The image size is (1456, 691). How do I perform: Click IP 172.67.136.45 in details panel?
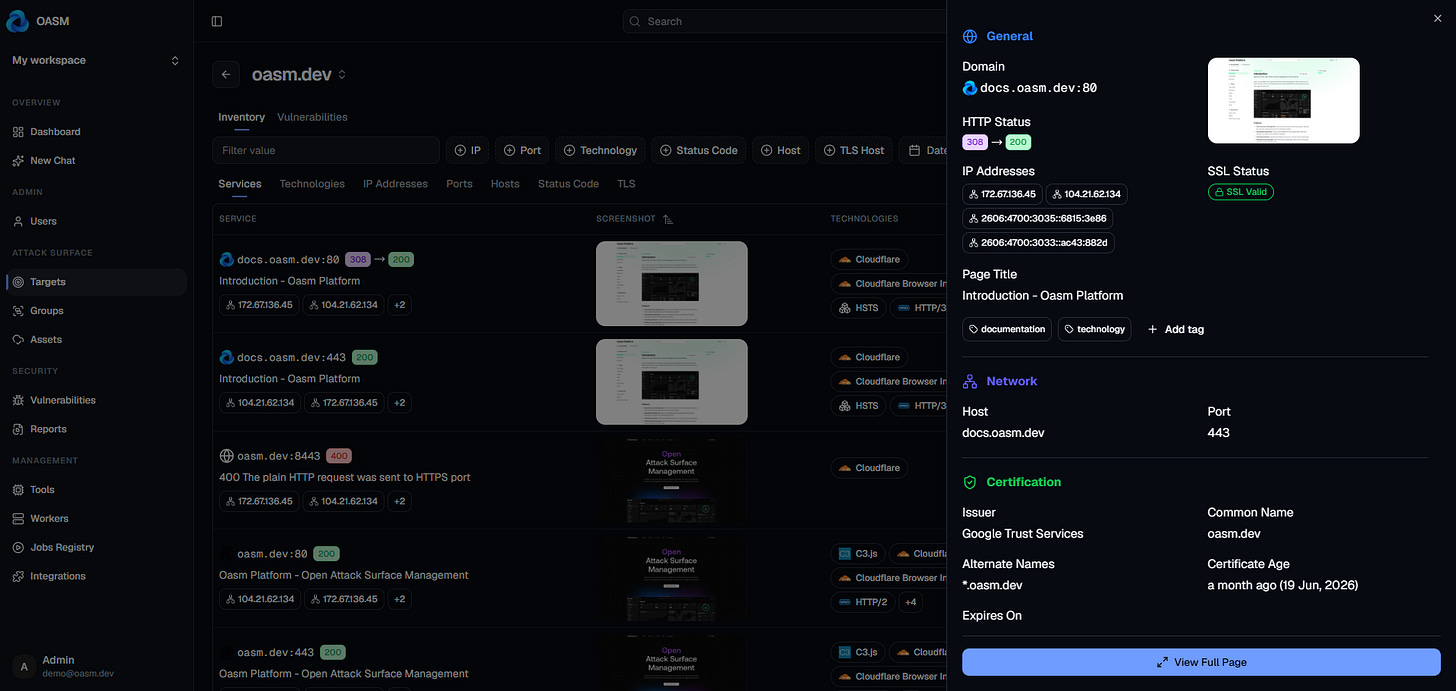coord(1002,194)
